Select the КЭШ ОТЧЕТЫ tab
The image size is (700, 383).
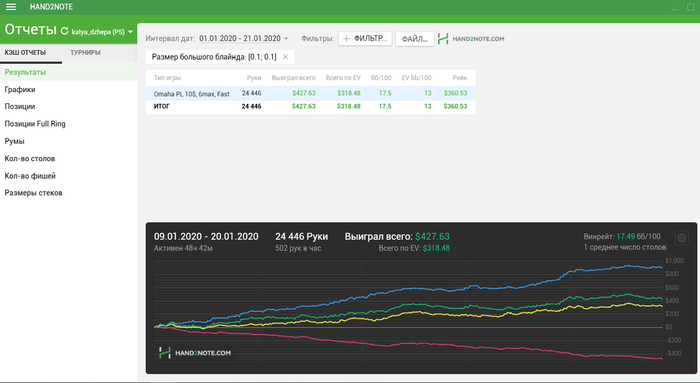click(25, 53)
